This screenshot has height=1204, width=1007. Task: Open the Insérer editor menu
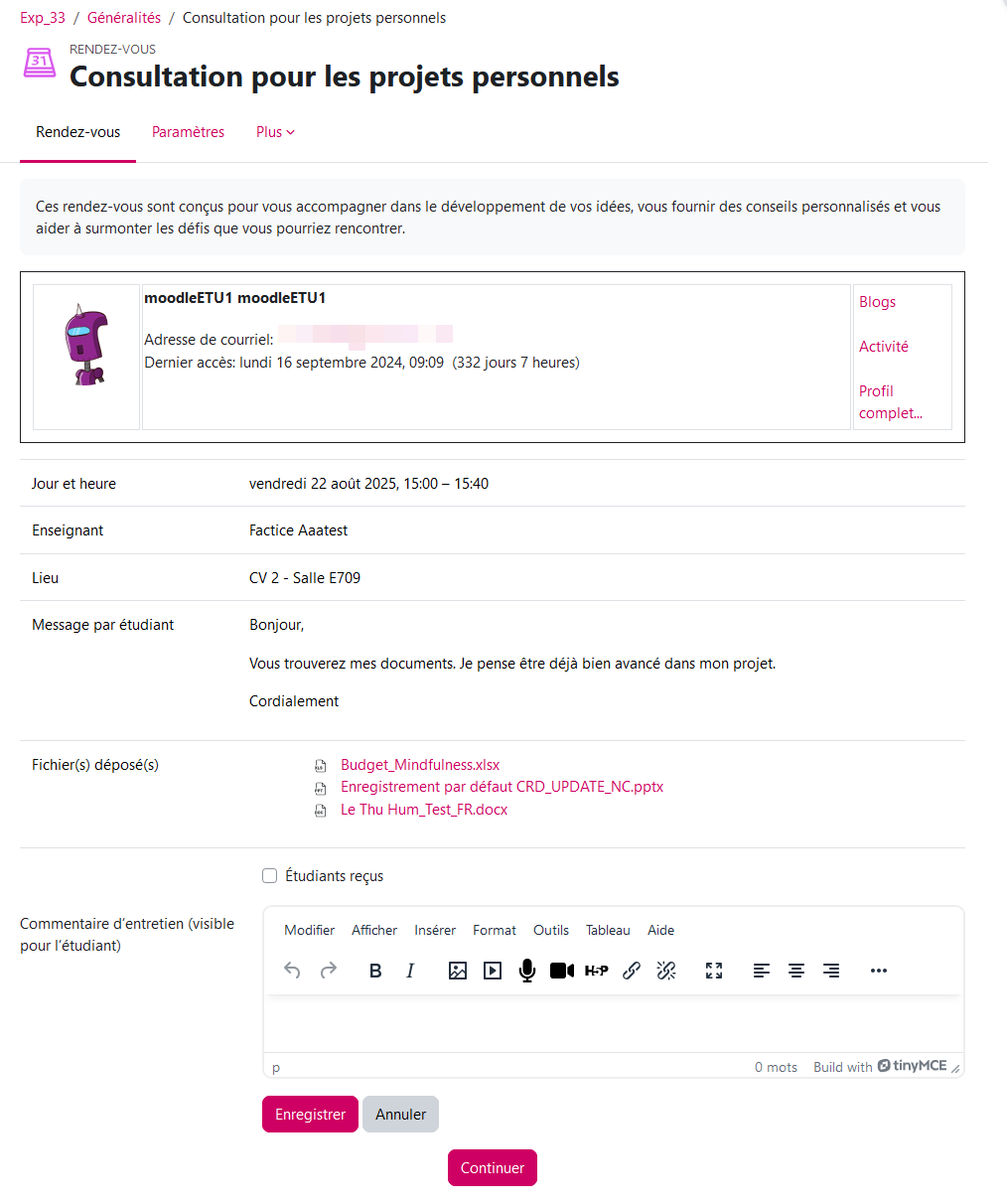(435, 930)
